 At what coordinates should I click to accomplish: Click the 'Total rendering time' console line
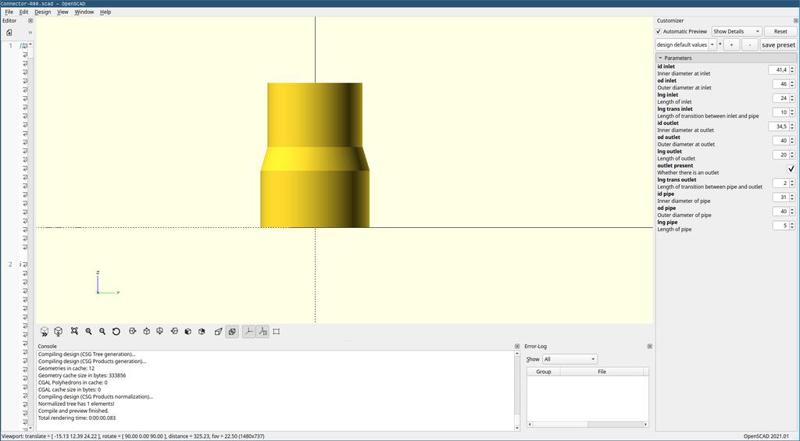pos(77,418)
